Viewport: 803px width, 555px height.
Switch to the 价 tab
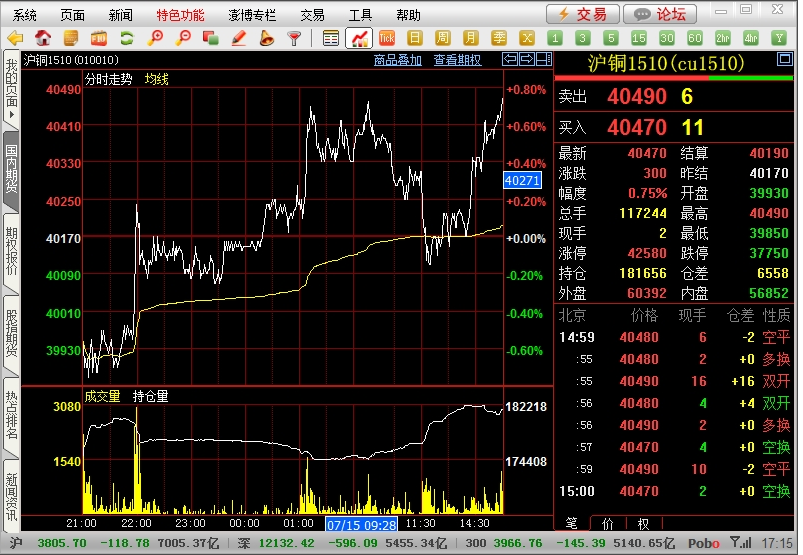(x=608, y=523)
